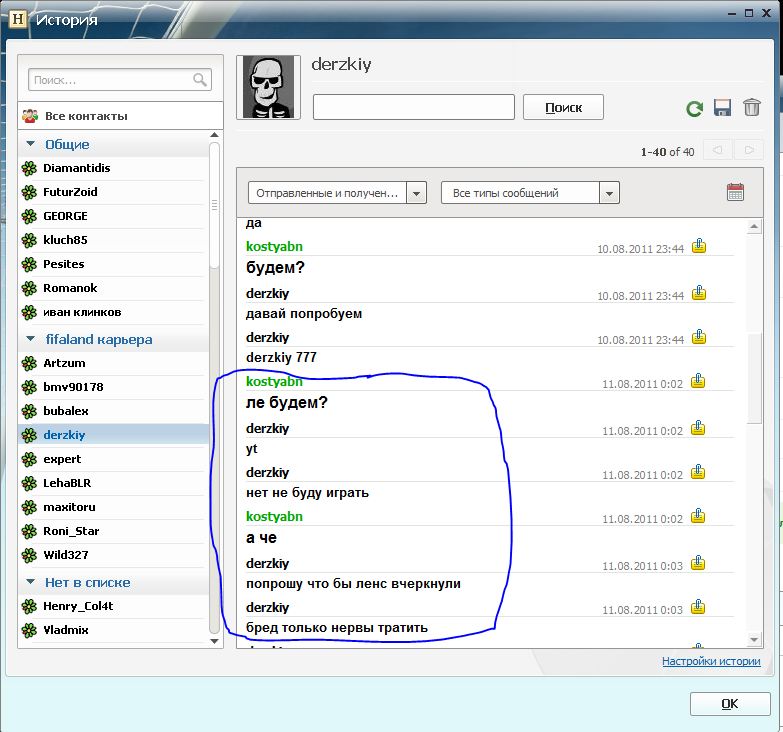The height and width of the screenshot is (732, 783).
Task: Click note icon for message будем?
Action: [x=699, y=246]
